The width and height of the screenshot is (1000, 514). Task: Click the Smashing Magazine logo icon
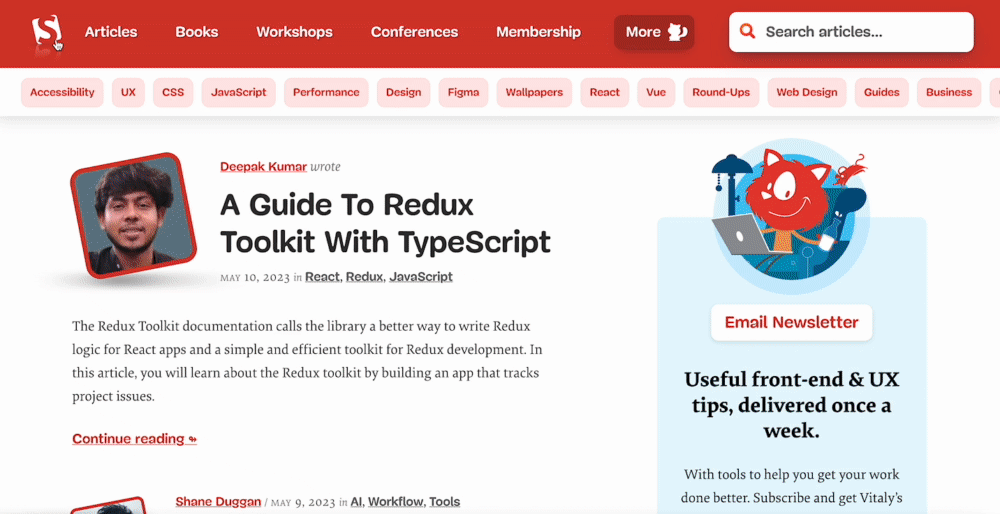pos(46,31)
